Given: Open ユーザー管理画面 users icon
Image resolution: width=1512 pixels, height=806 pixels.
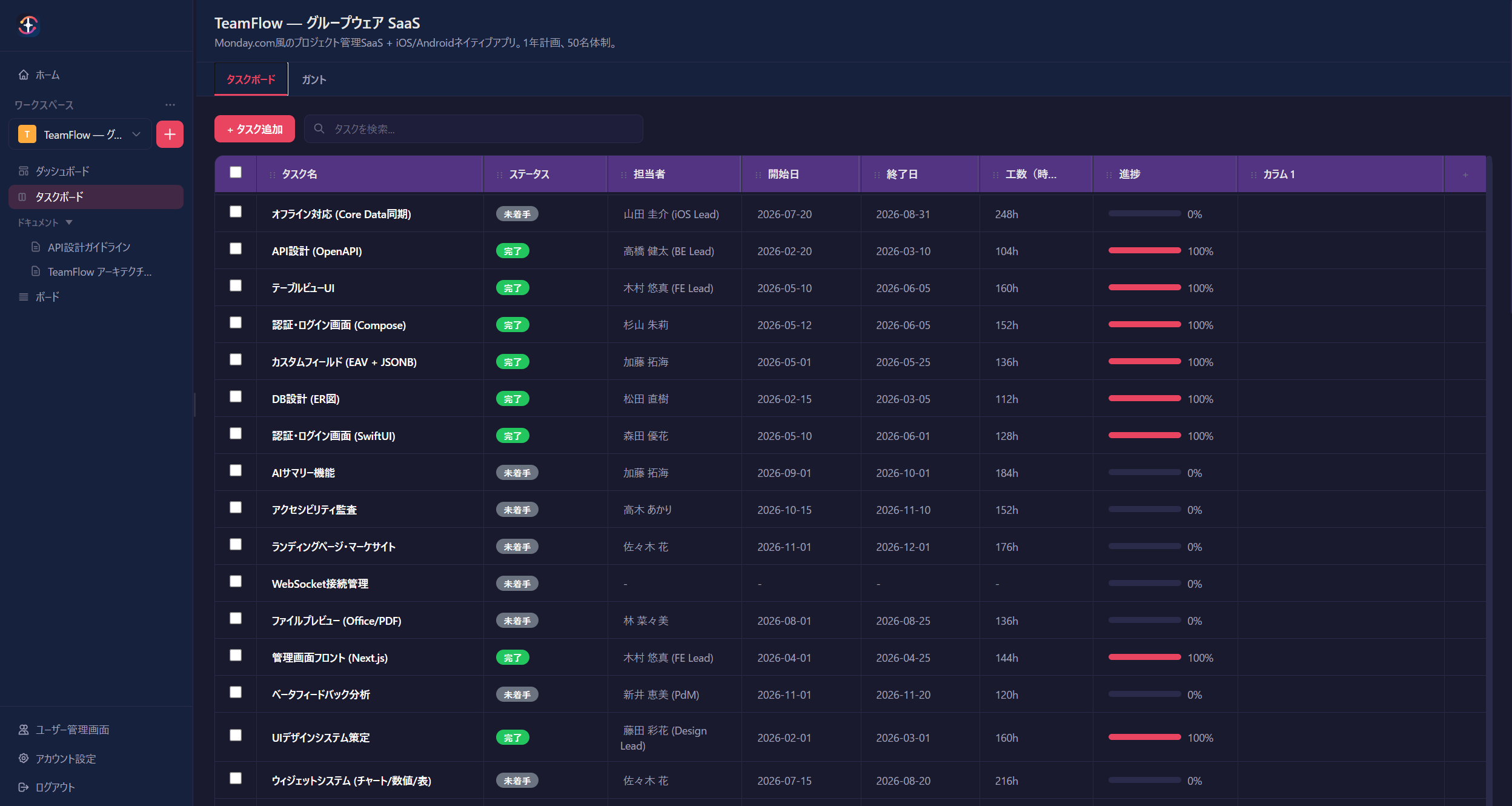Looking at the screenshot, I should click(24, 729).
